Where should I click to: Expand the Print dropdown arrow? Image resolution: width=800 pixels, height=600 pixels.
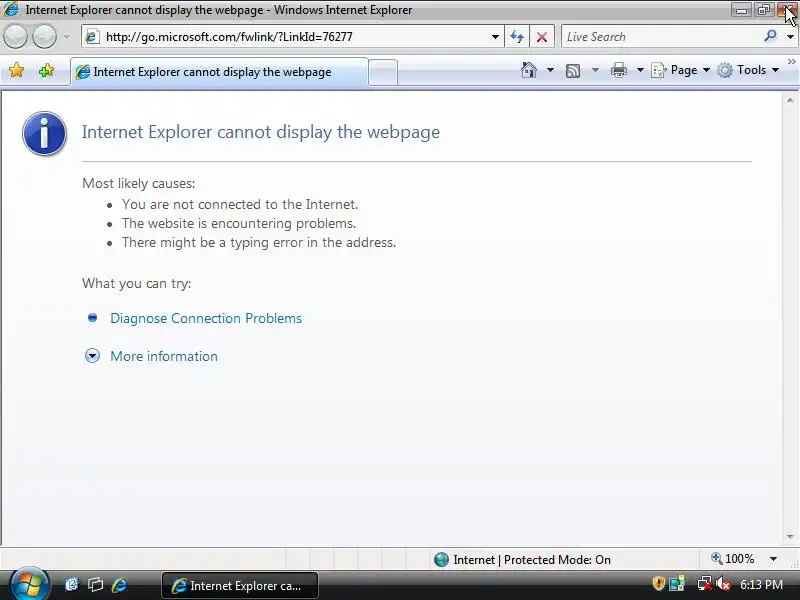click(x=640, y=70)
